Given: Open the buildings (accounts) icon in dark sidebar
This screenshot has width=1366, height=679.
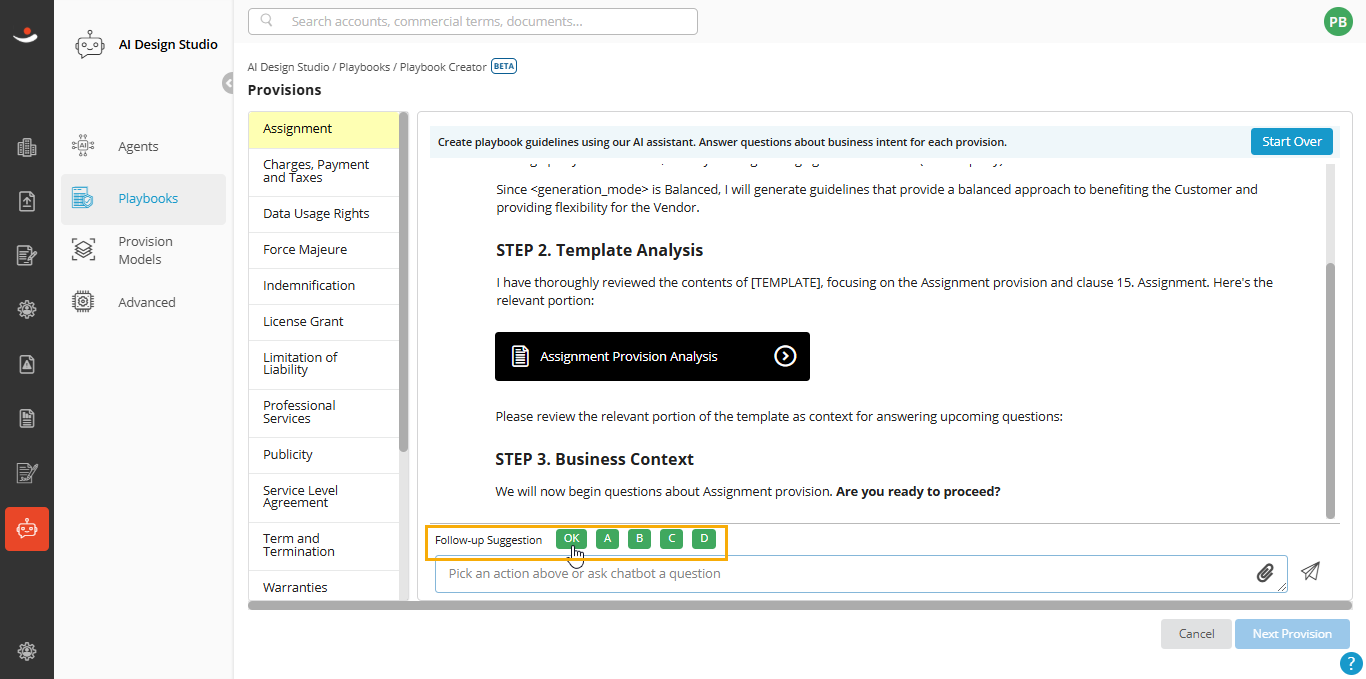Looking at the screenshot, I should (27, 148).
